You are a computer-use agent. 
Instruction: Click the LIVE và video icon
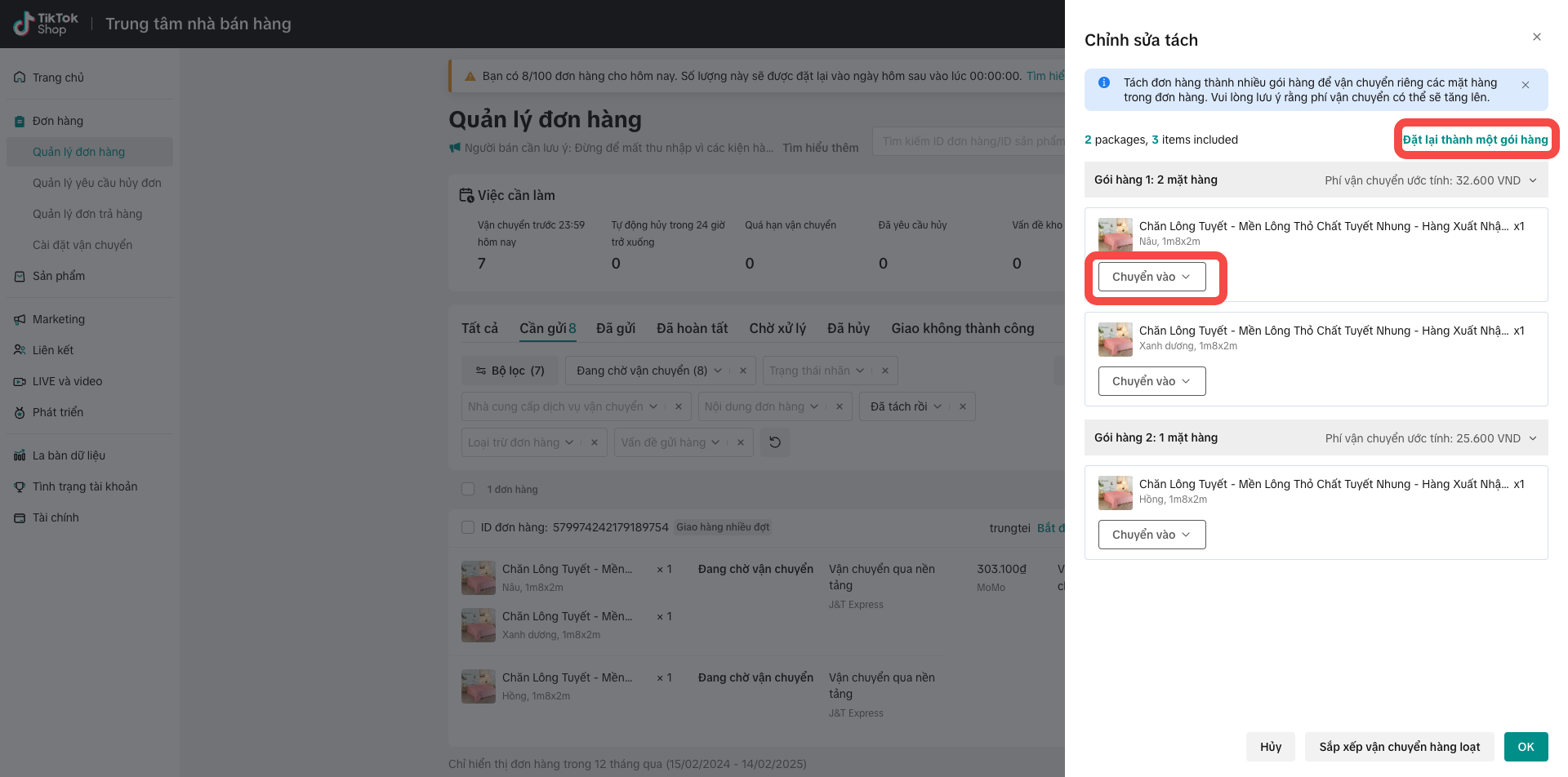coord(20,381)
